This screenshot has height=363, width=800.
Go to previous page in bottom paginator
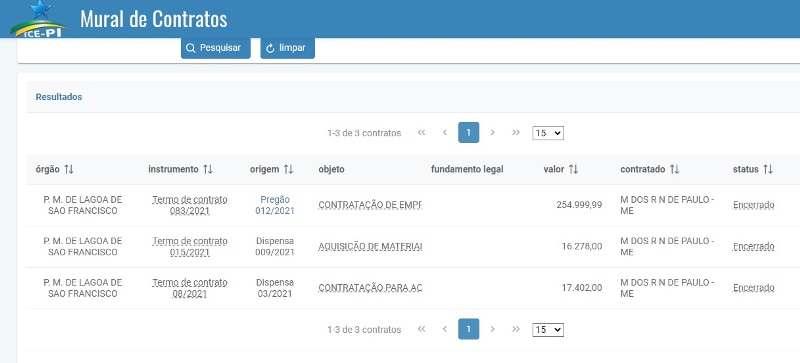[445, 329]
